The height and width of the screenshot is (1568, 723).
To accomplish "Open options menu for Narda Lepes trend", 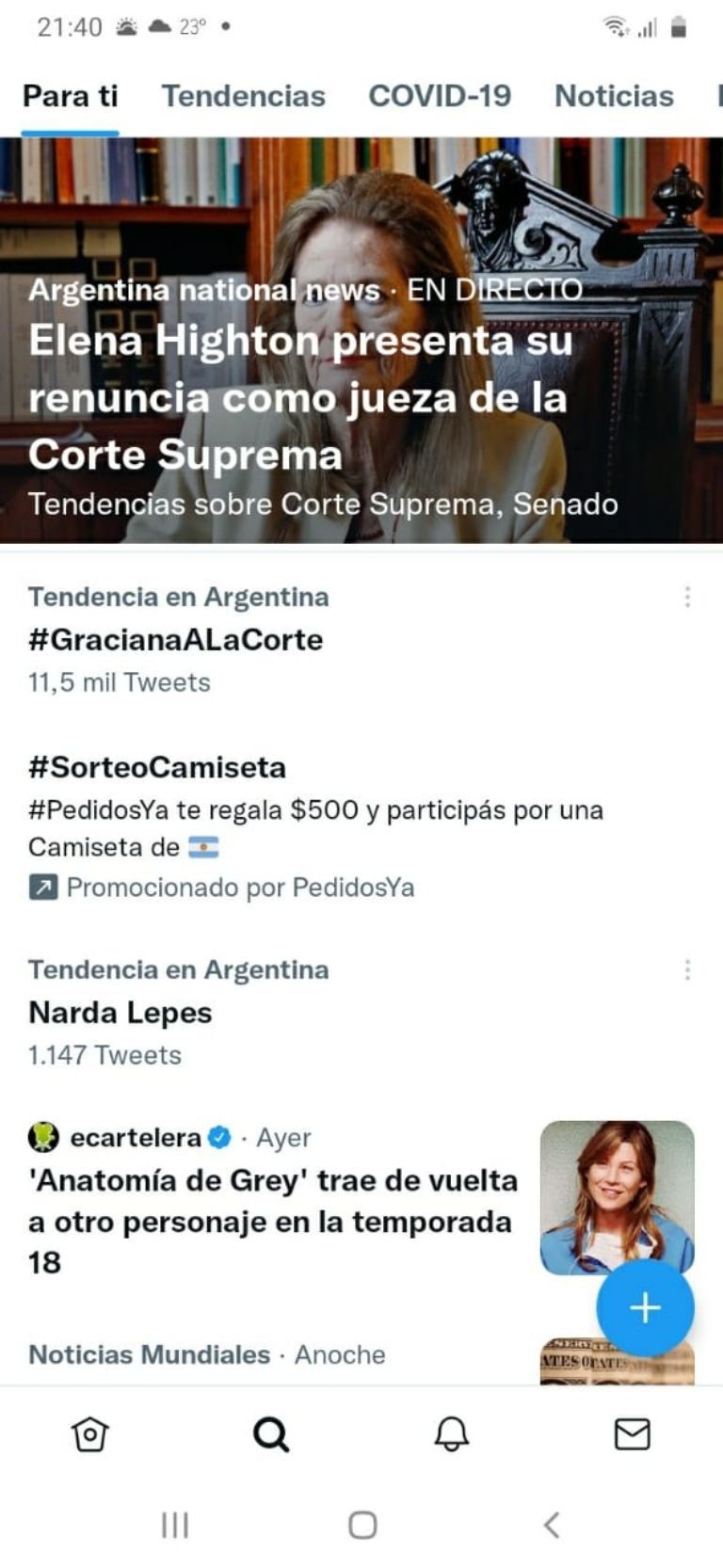I will [x=688, y=969].
